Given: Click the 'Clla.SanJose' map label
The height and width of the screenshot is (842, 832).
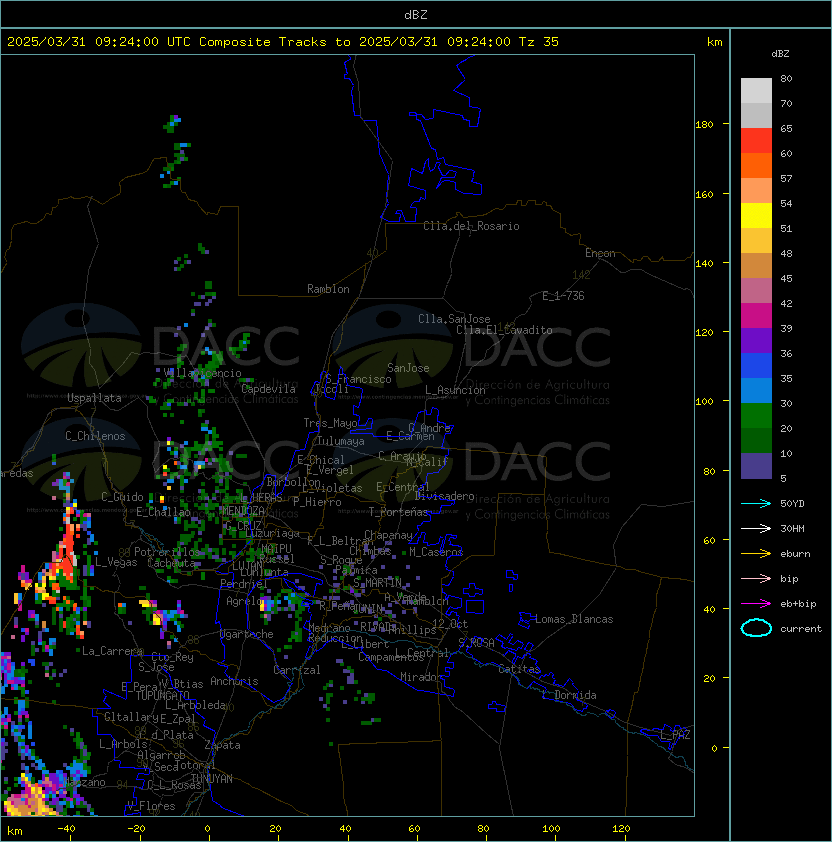Looking at the screenshot, I should click(454, 319).
